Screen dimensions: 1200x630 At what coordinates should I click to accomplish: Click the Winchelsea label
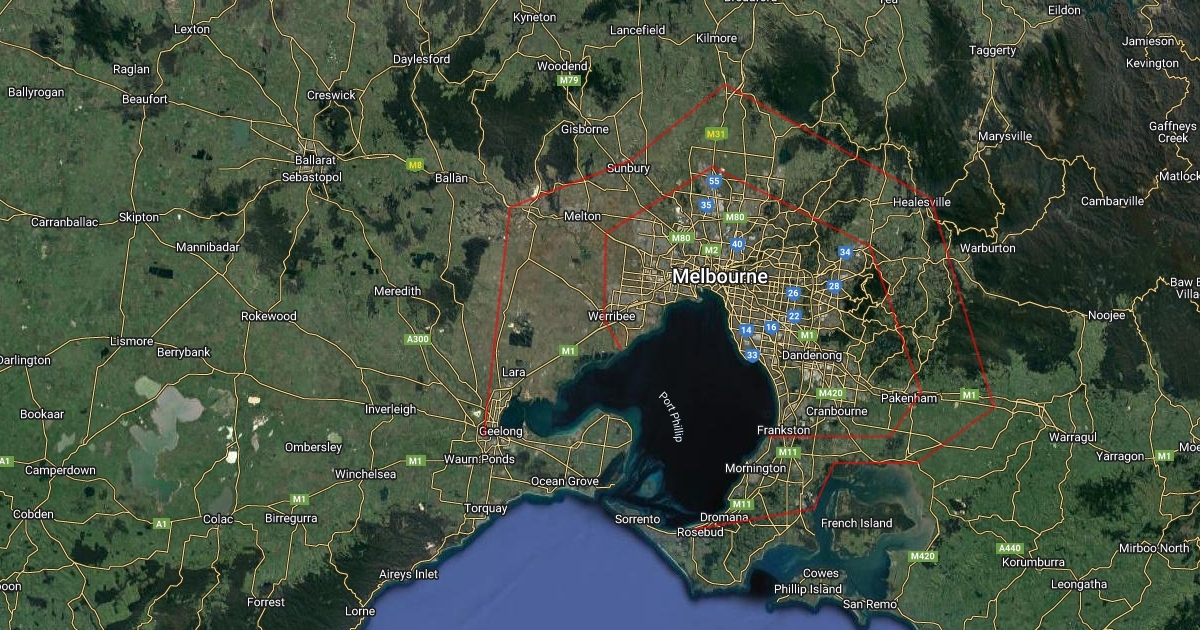click(365, 474)
